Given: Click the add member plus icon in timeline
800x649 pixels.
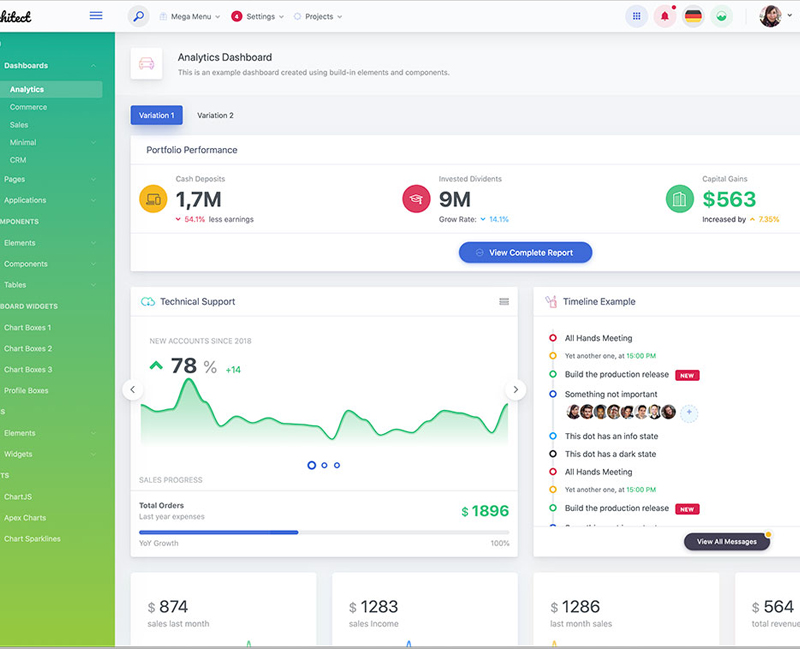Looking at the screenshot, I should (689, 412).
